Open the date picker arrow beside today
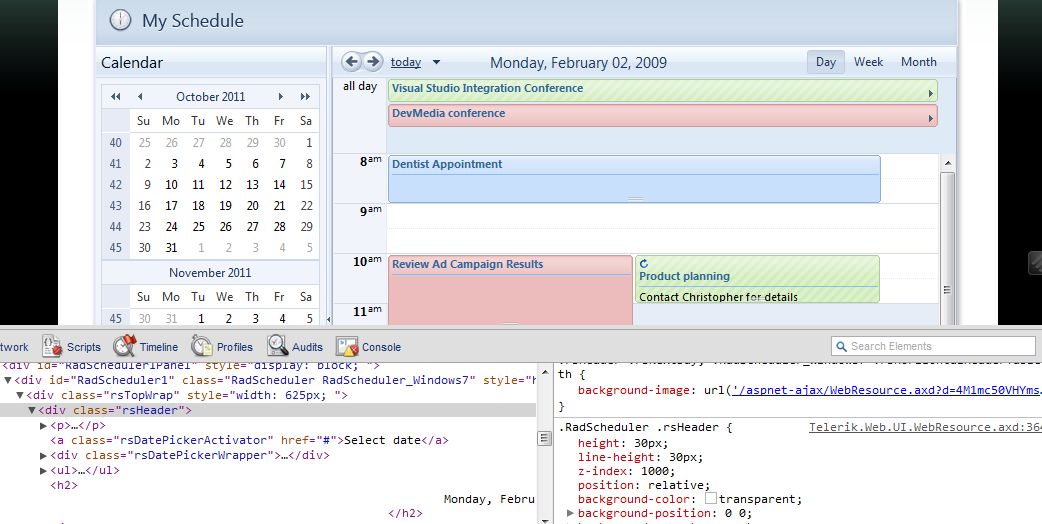 click(436, 63)
